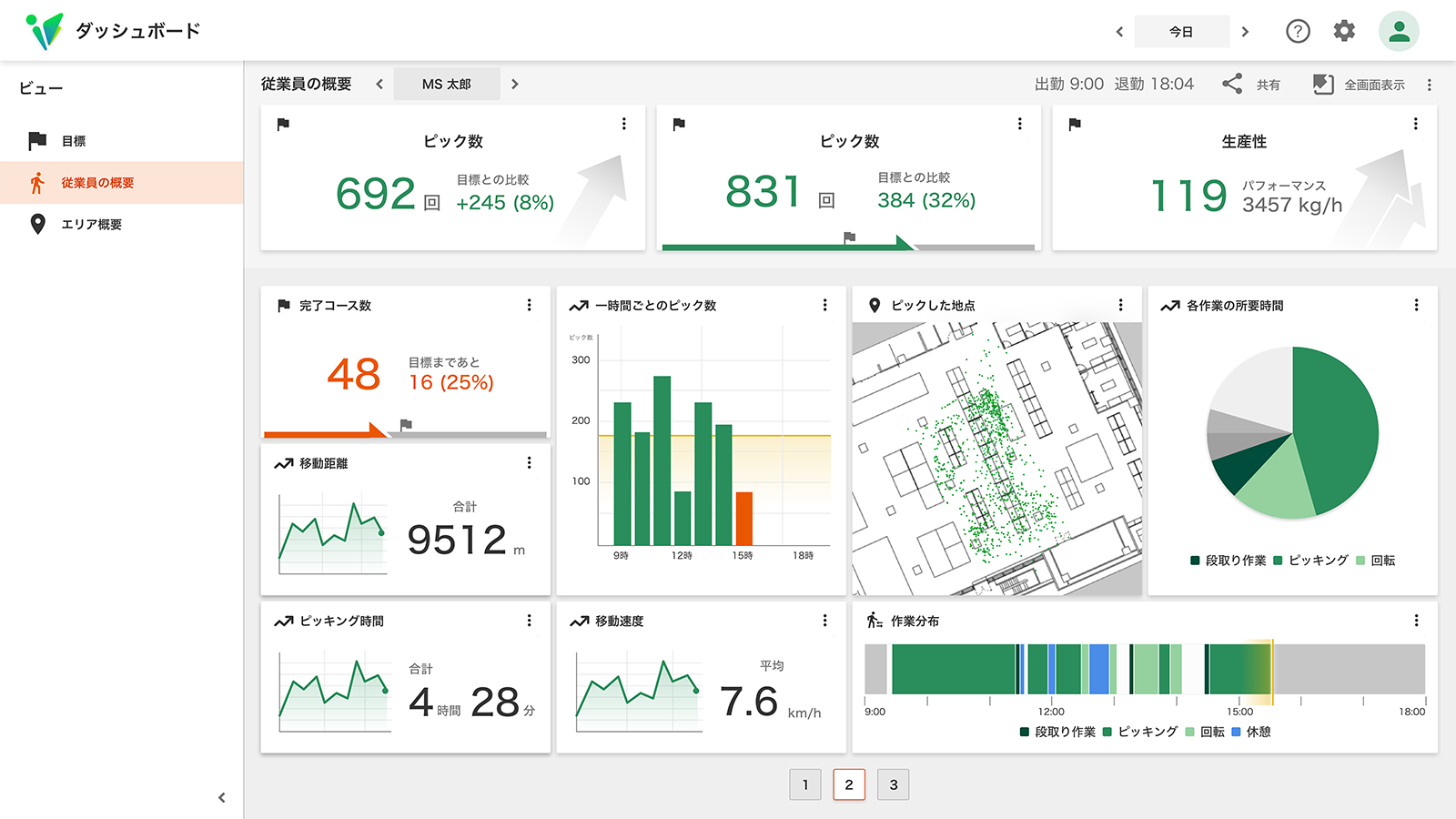Select エリア概要 in the sidebar
This screenshot has height=819, width=1456.
[91, 225]
